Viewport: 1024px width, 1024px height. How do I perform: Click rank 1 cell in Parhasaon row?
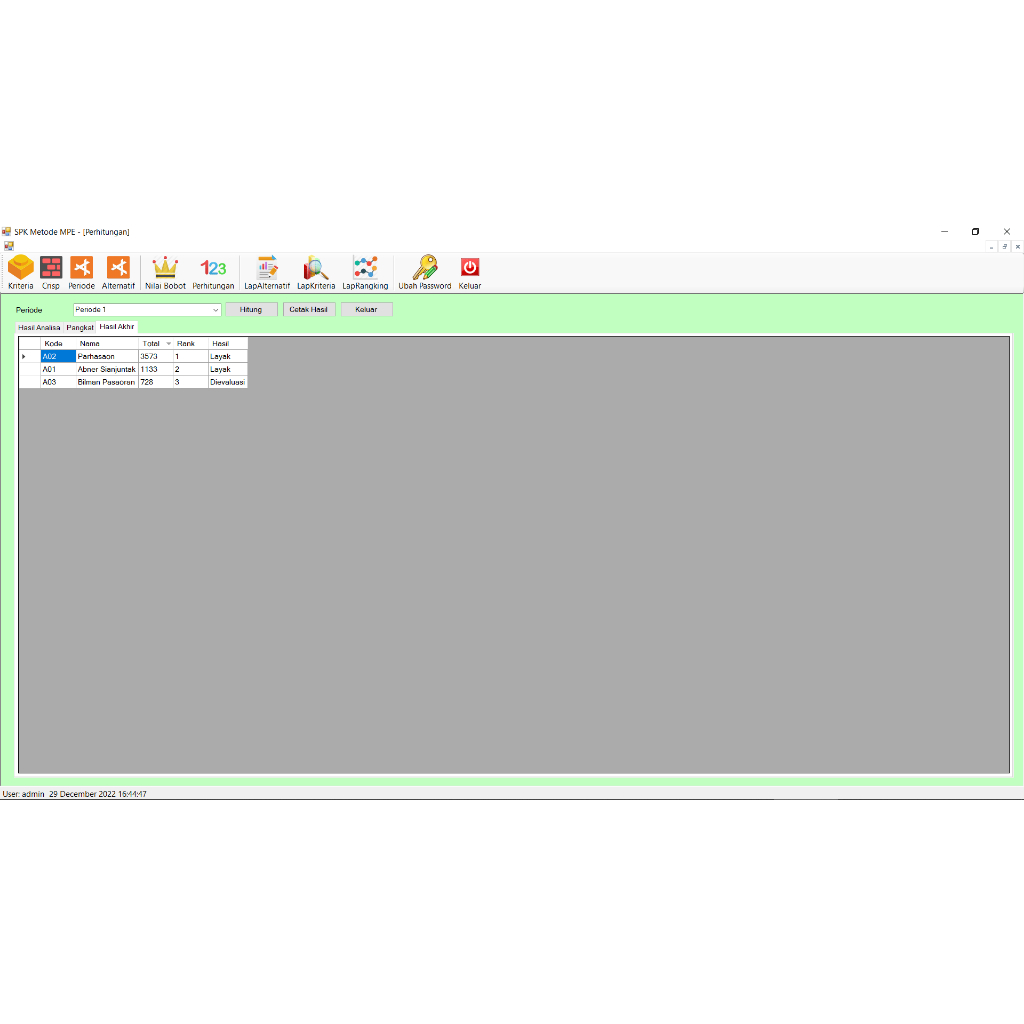click(190, 357)
